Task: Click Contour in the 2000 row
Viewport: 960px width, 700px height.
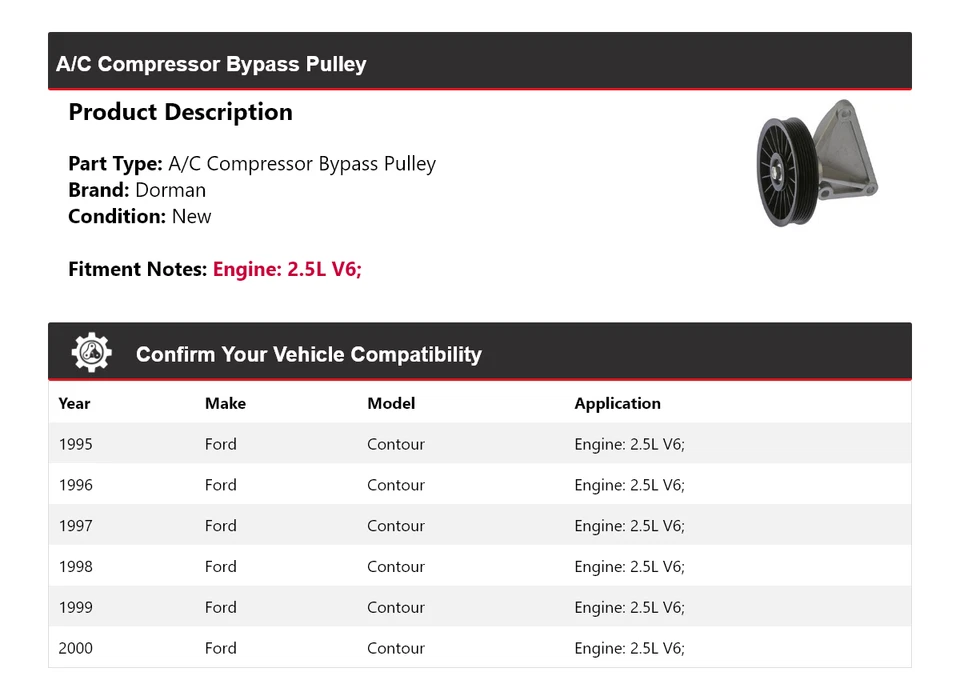Action: click(x=396, y=648)
